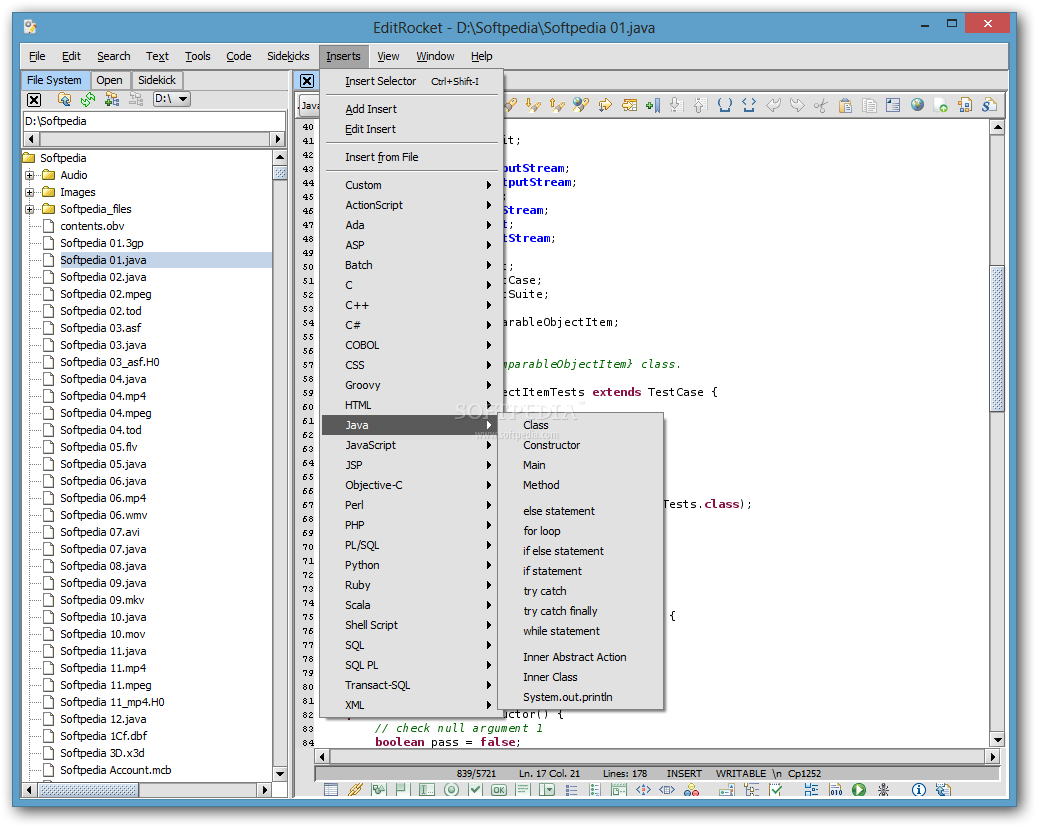Click the blue S-with-page icon in the toolbar
The image size is (1037, 827).
(989, 105)
